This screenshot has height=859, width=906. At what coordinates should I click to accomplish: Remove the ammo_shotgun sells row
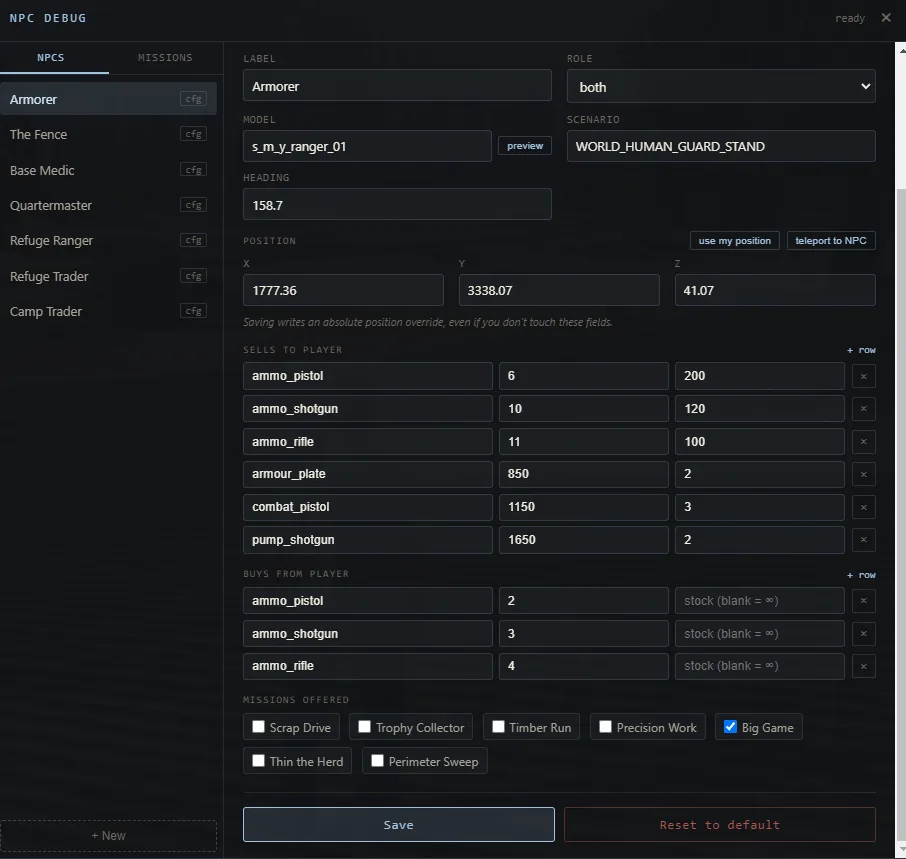[863, 409]
